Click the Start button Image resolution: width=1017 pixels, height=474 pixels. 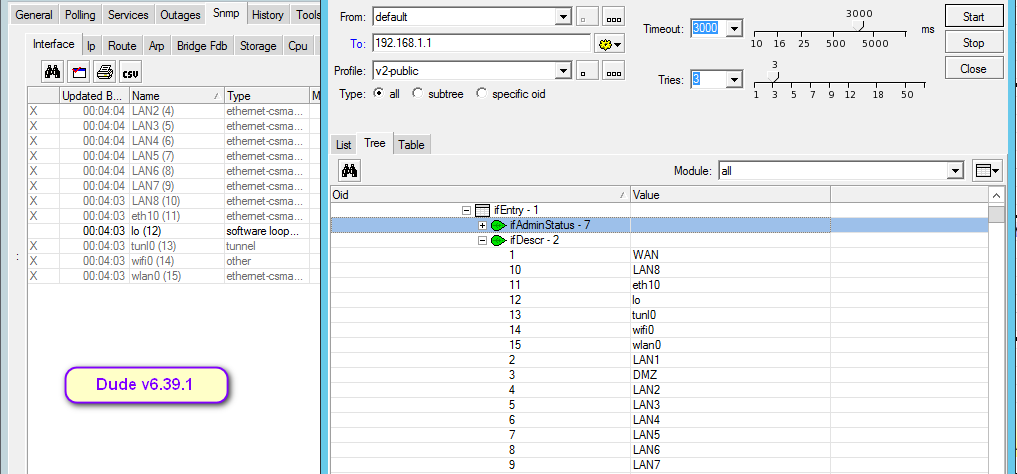(x=974, y=17)
